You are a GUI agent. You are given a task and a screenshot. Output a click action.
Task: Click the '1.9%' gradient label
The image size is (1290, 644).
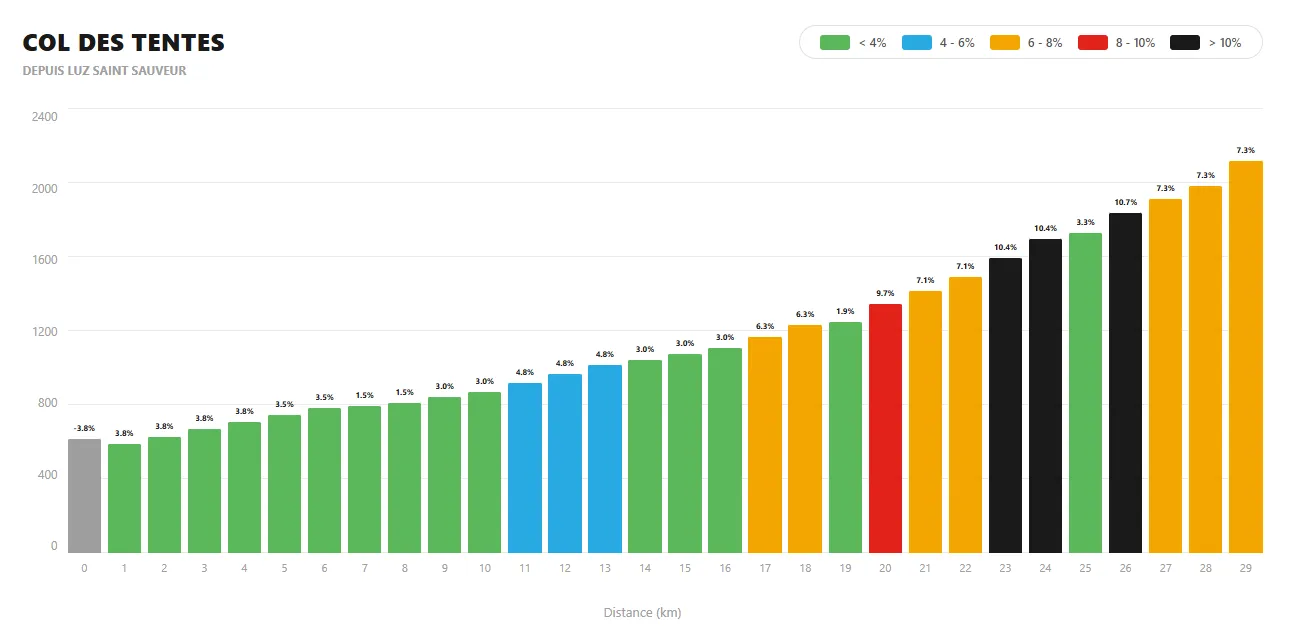[845, 311]
